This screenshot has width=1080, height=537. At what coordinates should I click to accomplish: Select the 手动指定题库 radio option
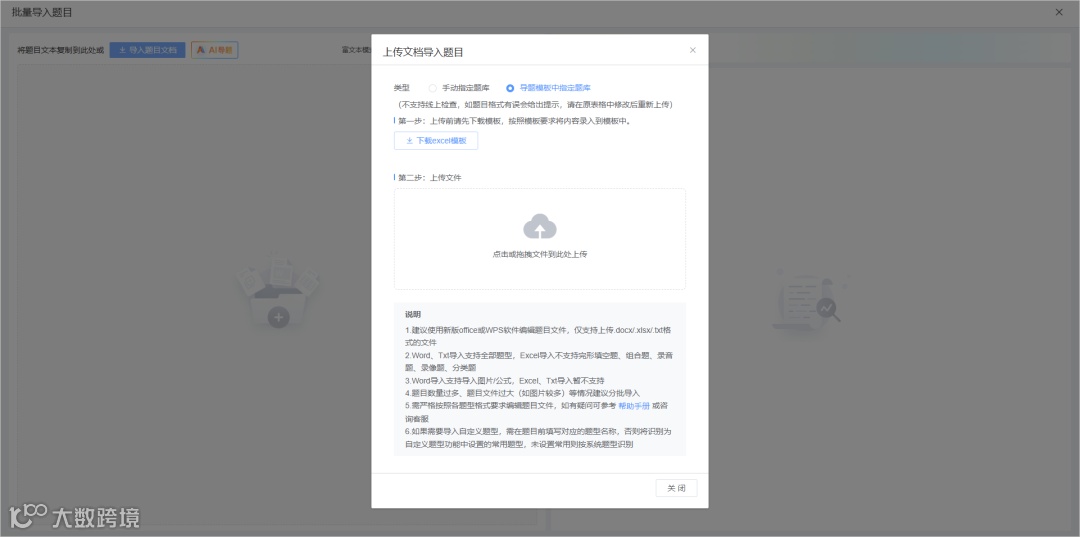click(459, 88)
